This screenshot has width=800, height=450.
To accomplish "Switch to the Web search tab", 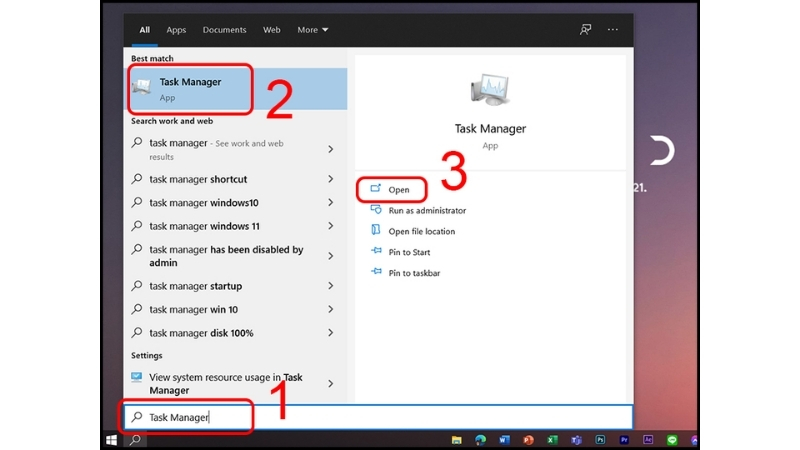I will [271, 30].
